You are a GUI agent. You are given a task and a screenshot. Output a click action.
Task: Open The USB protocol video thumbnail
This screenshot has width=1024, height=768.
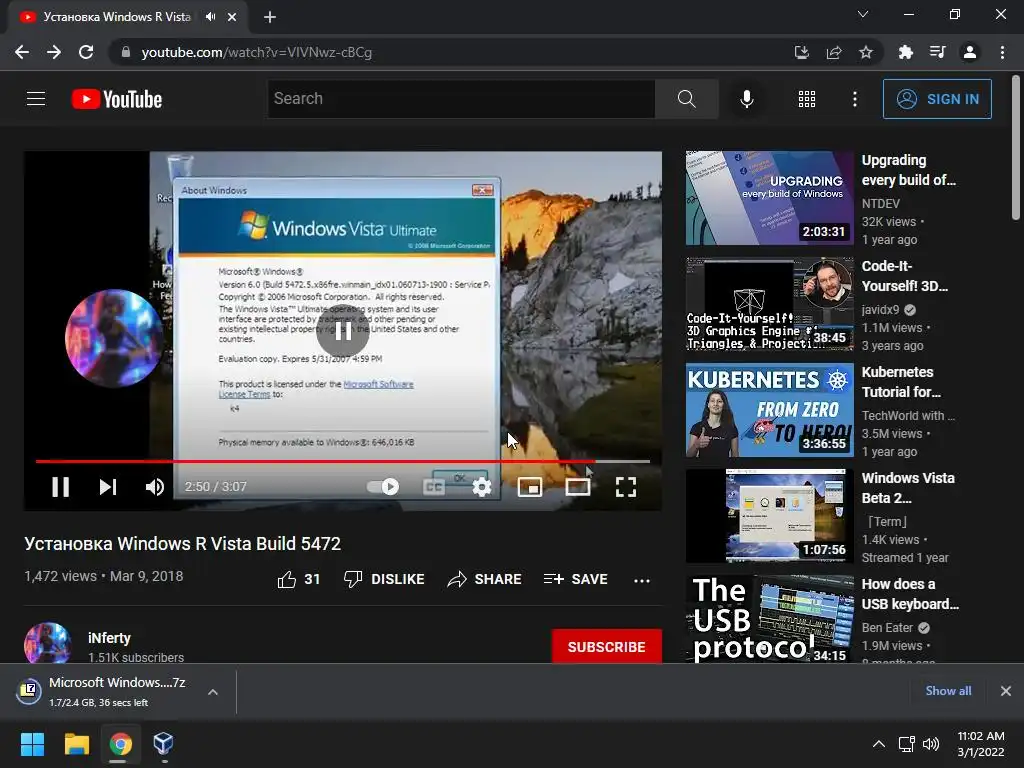pyautogui.click(x=769, y=619)
